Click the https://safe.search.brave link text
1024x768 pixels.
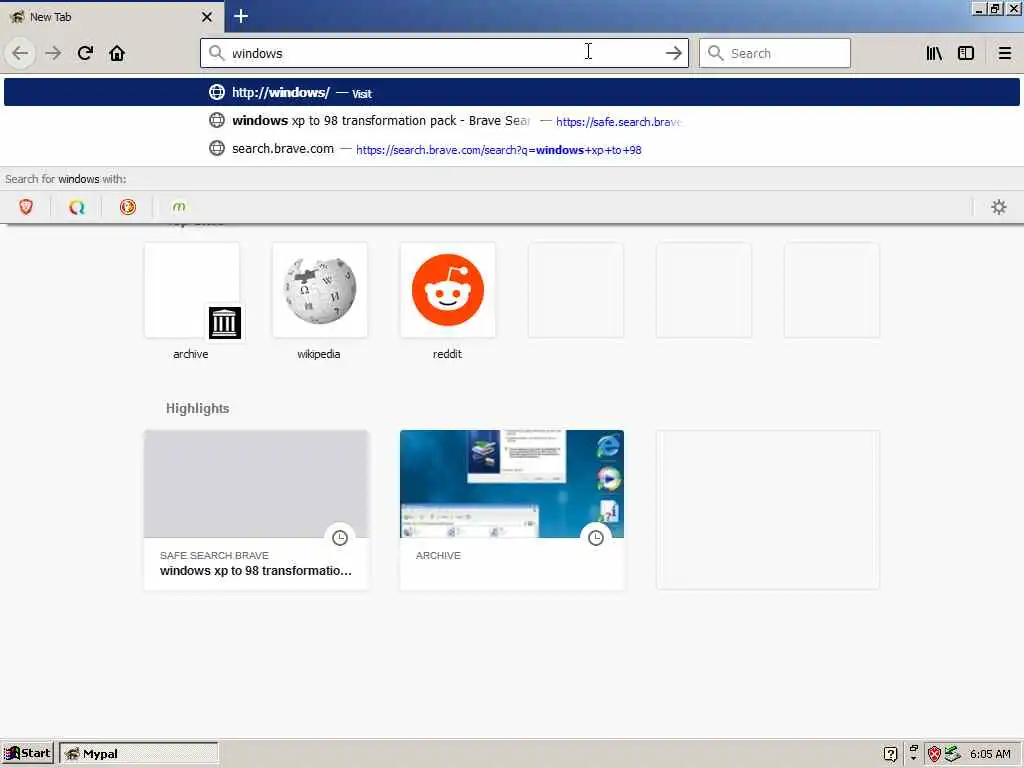coord(618,121)
